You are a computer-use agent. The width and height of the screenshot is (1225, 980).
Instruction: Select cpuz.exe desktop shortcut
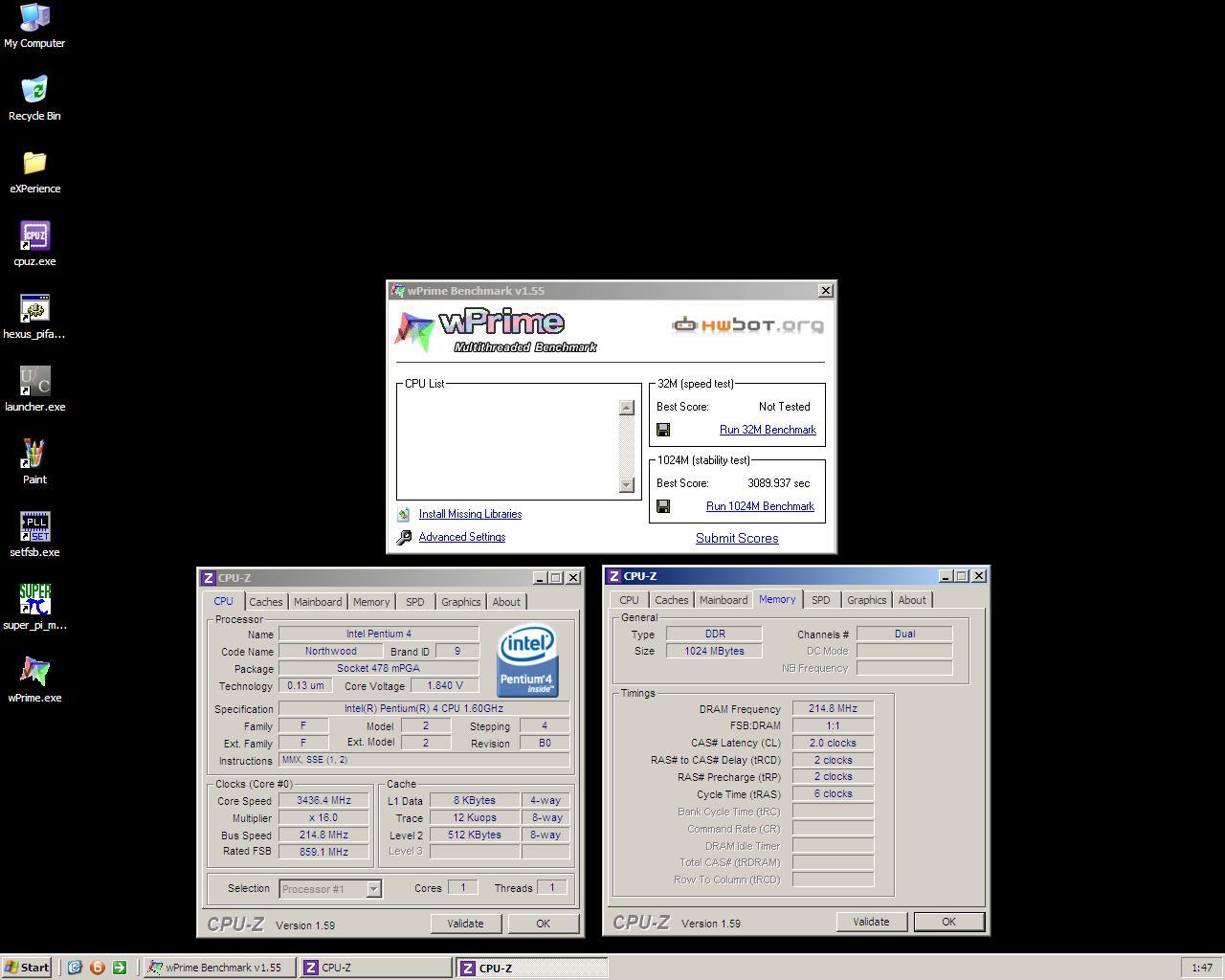pyautogui.click(x=34, y=244)
